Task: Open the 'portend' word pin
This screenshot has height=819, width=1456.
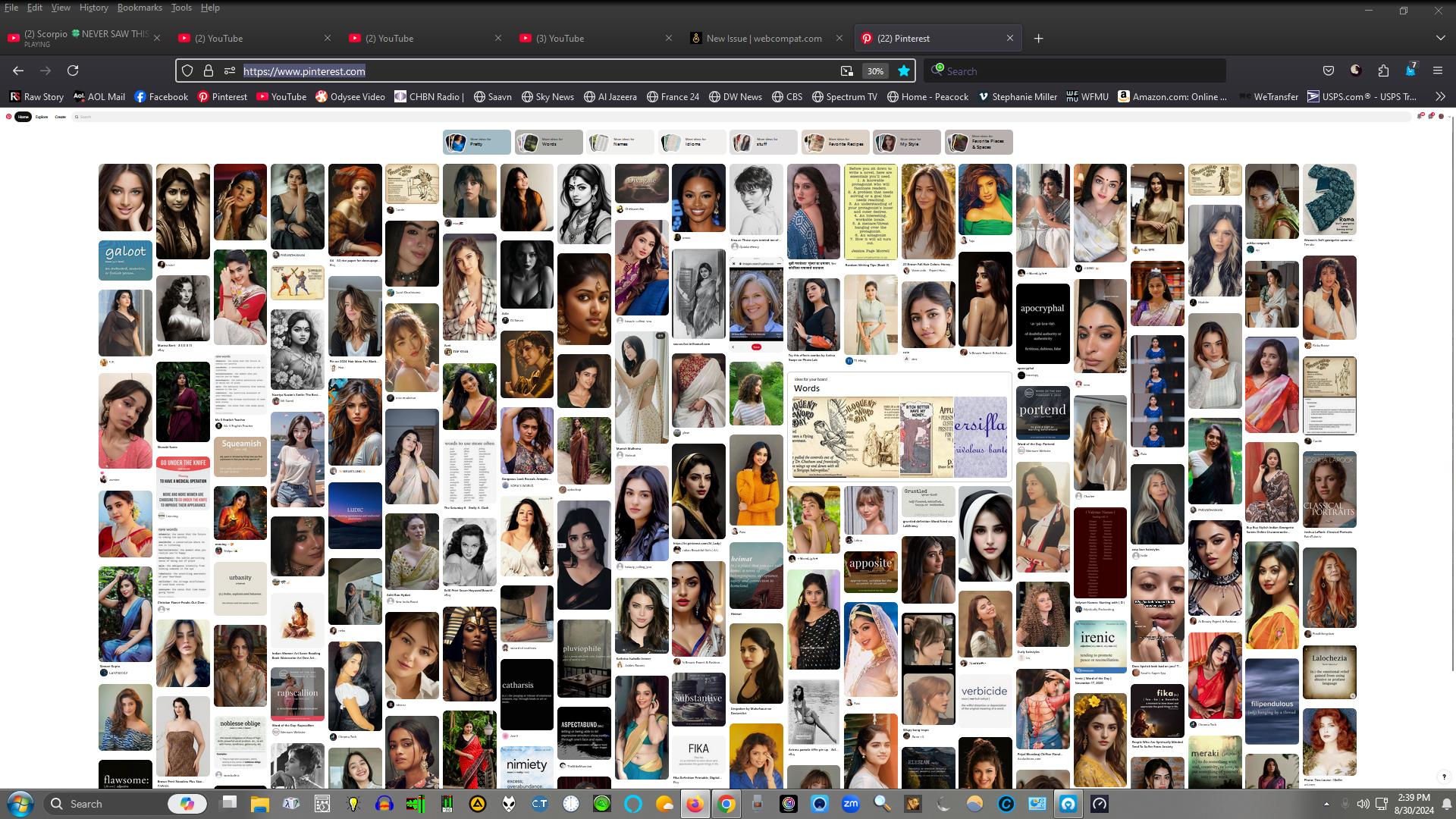Action: point(1043,413)
